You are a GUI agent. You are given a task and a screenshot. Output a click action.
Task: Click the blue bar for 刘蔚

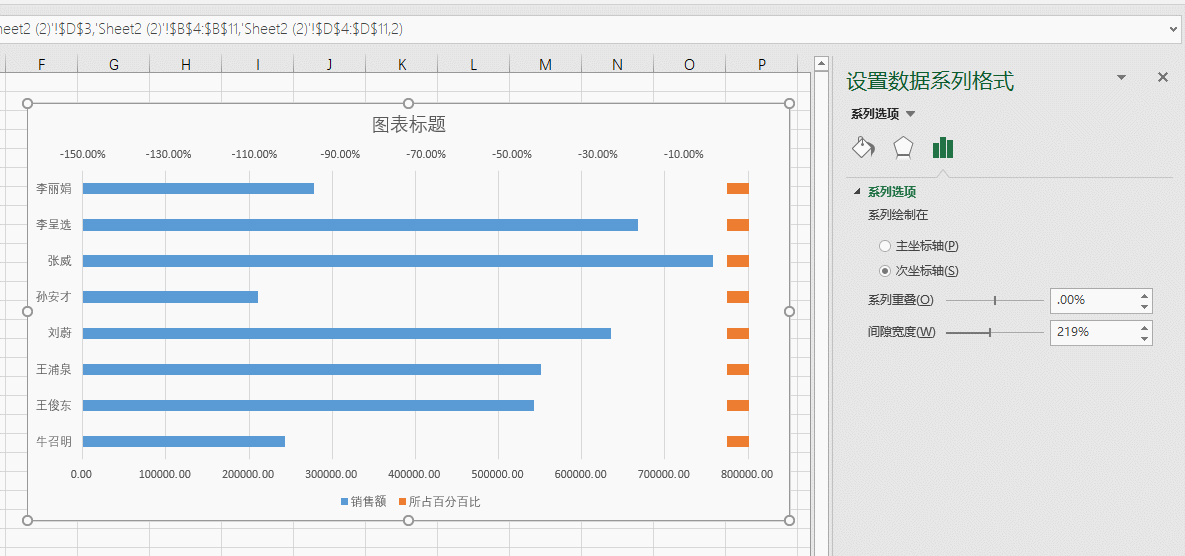click(346, 333)
